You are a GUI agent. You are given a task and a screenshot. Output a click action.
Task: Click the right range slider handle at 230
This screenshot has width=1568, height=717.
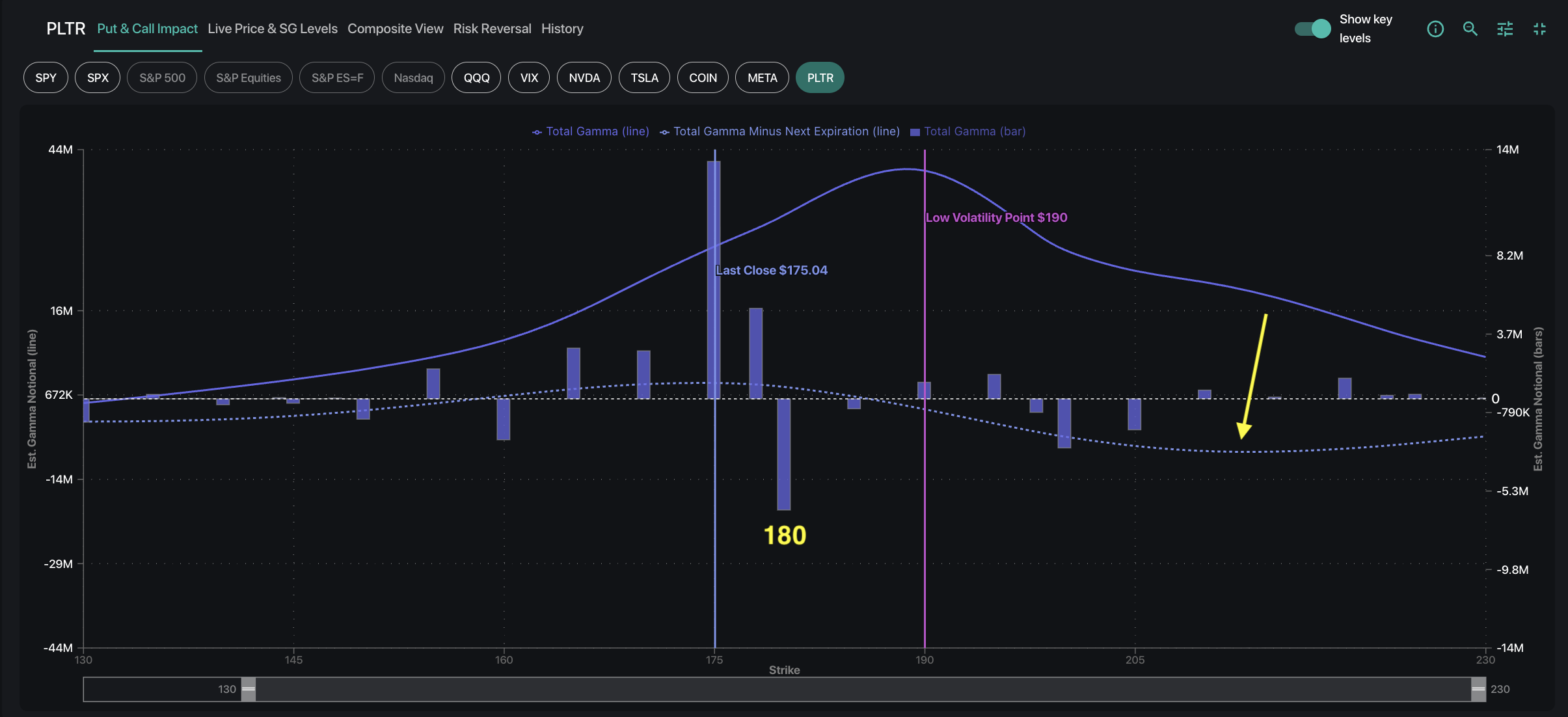coord(1478,689)
